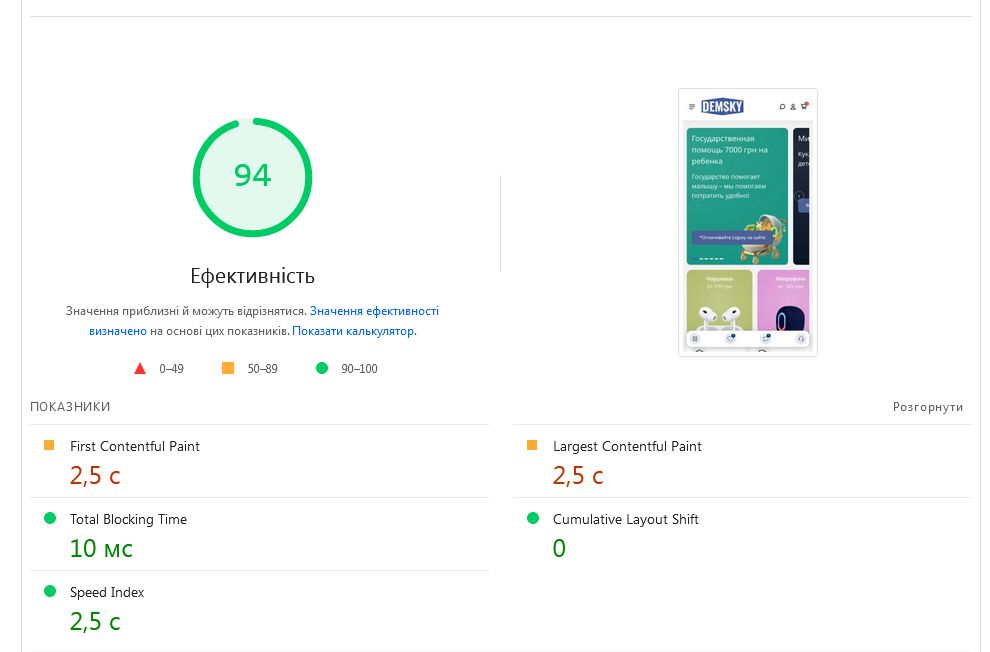Open the 'Показати калькулятор' link
The image size is (990, 652).
tap(354, 331)
